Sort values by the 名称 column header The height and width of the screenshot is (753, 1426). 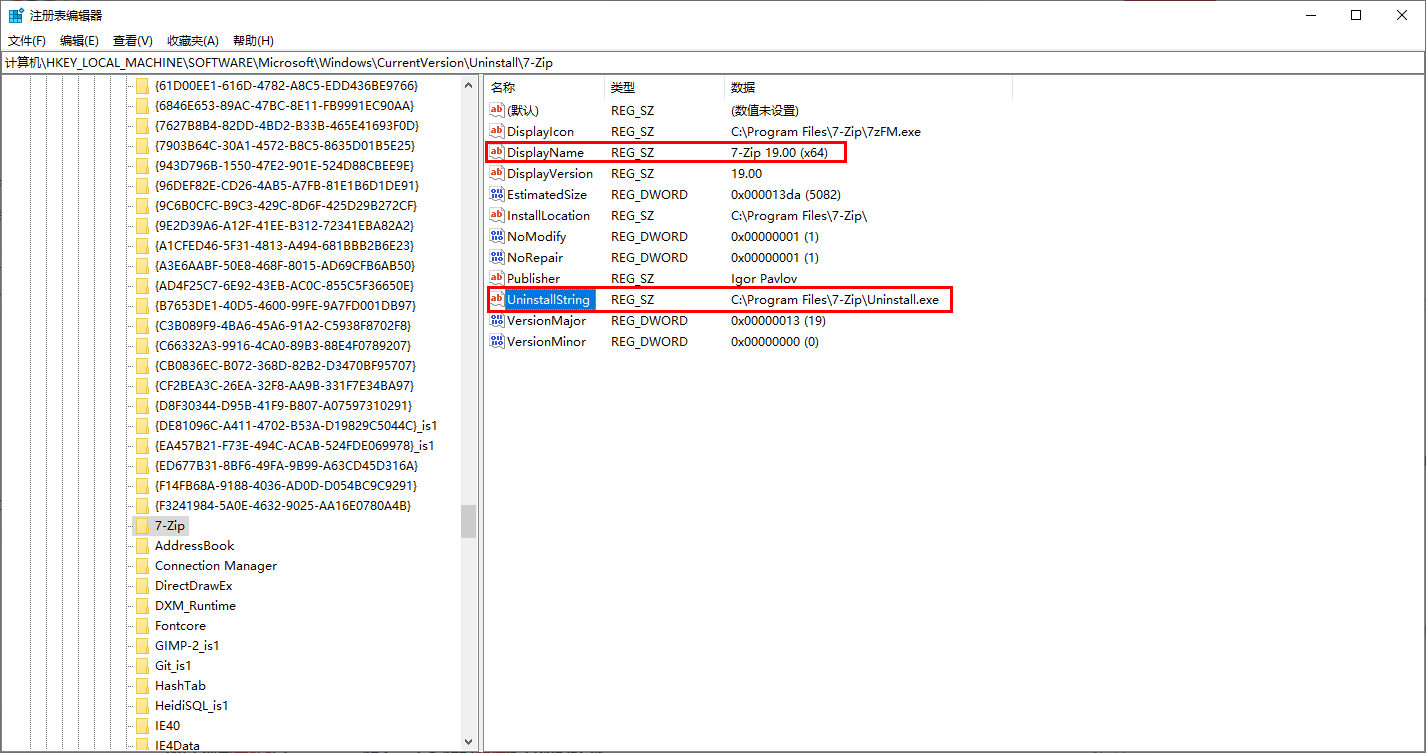545,88
